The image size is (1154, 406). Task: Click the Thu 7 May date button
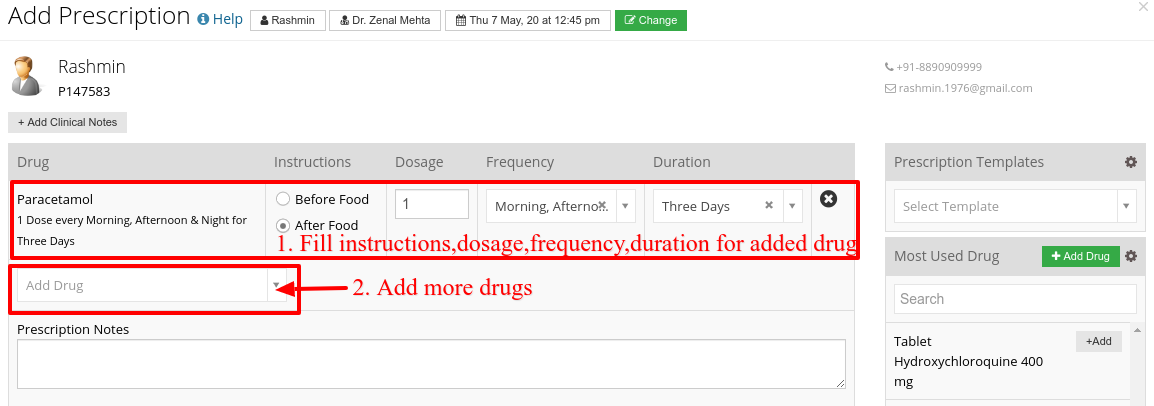pos(528,21)
